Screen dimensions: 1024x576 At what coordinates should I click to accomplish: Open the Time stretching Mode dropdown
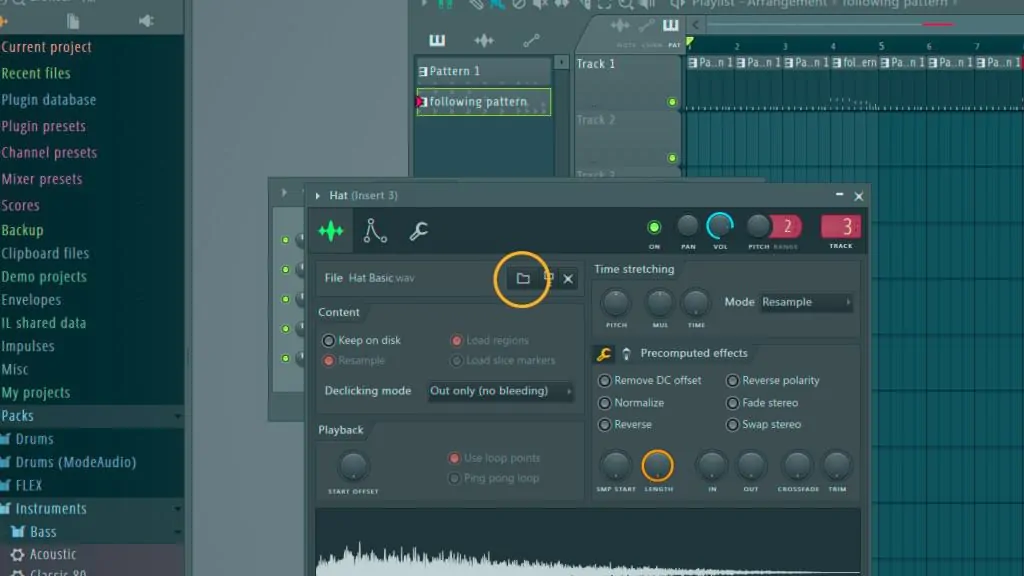pyautogui.click(x=807, y=302)
